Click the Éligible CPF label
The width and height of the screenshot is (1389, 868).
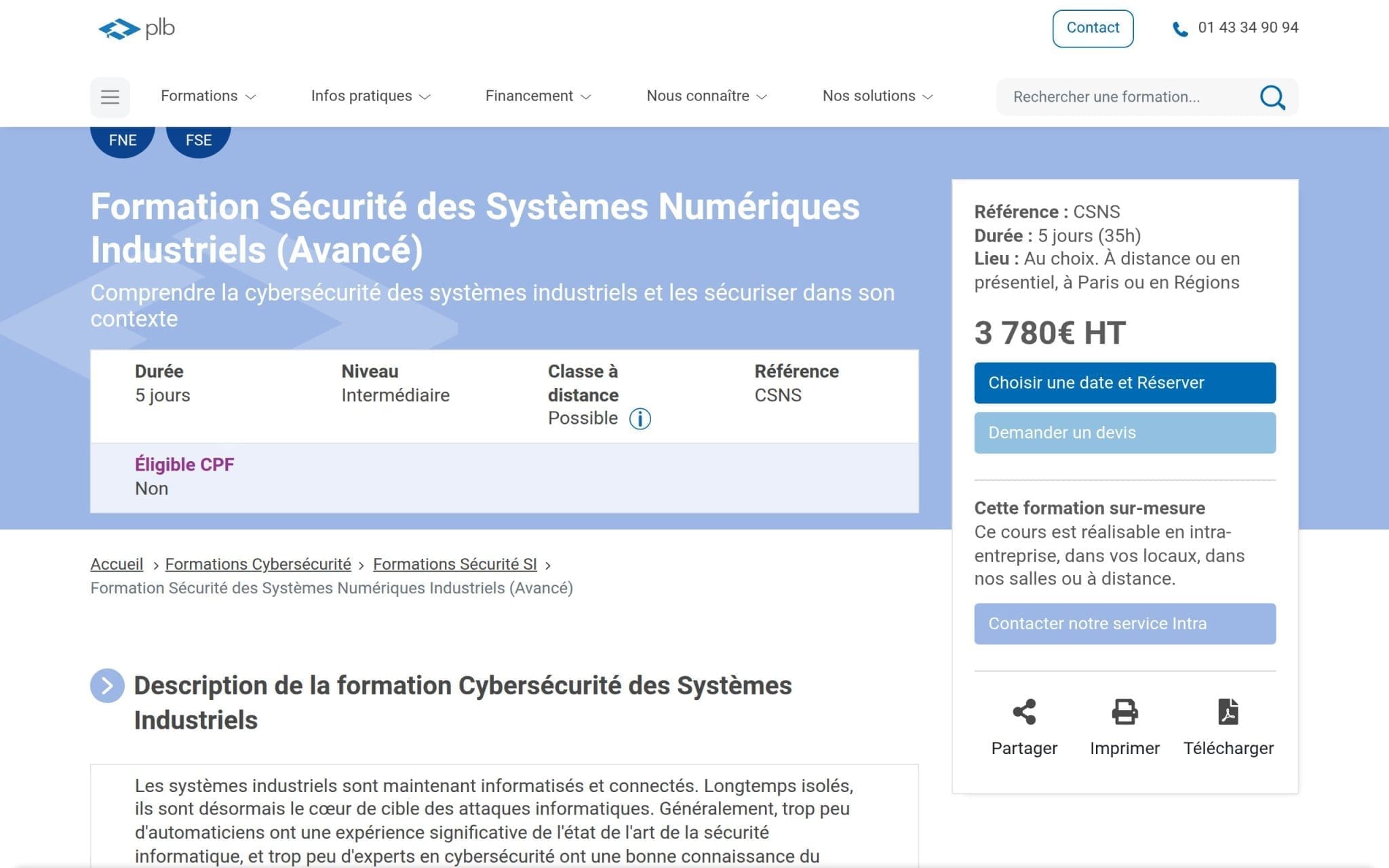(x=184, y=465)
